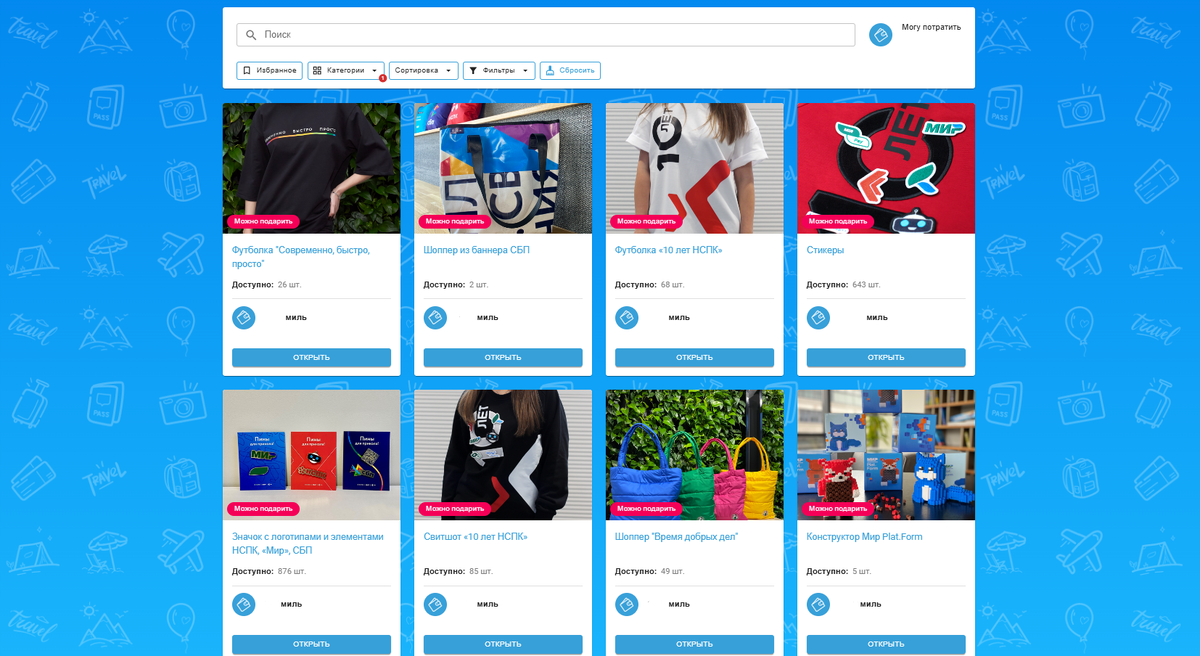Click the miles icon on Стикеры card
Screen dimensions: 1200x656
(x=818, y=318)
